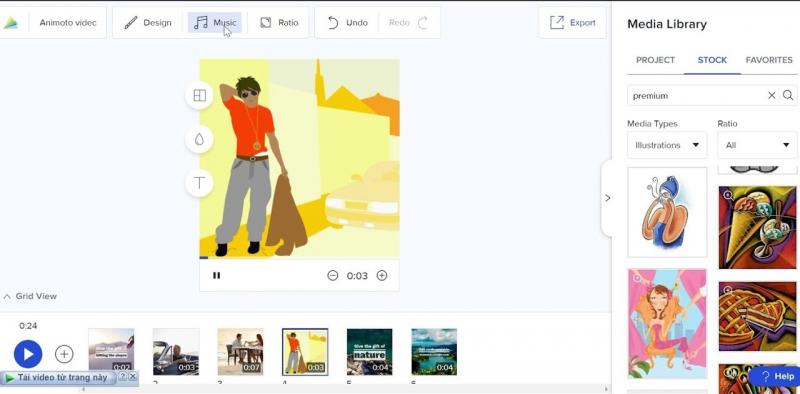Screen dimensions: 800x394
Task: Open the Media Types Illustrations dropdown
Action: (667, 145)
